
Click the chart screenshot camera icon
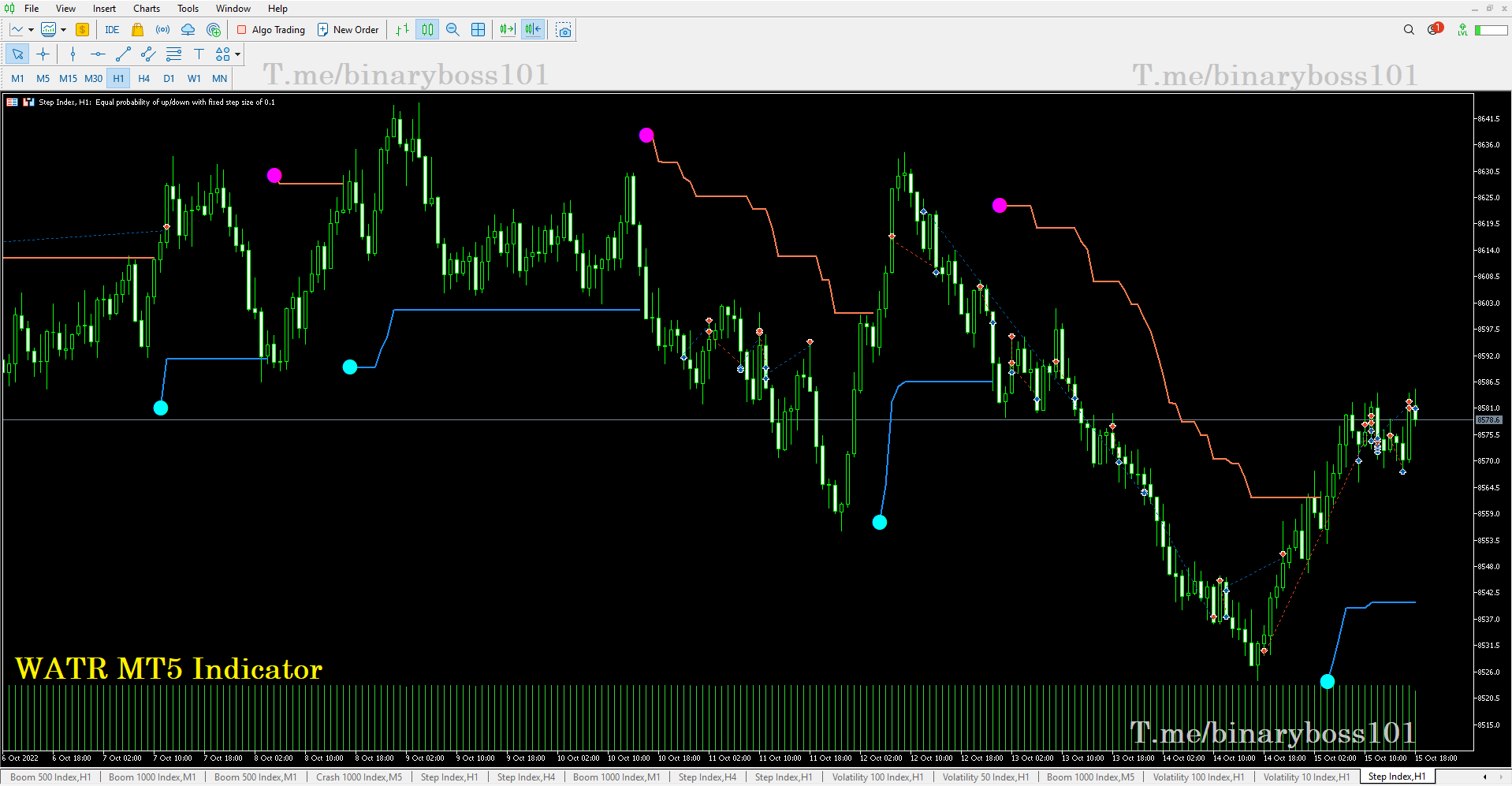click(563, 30)
